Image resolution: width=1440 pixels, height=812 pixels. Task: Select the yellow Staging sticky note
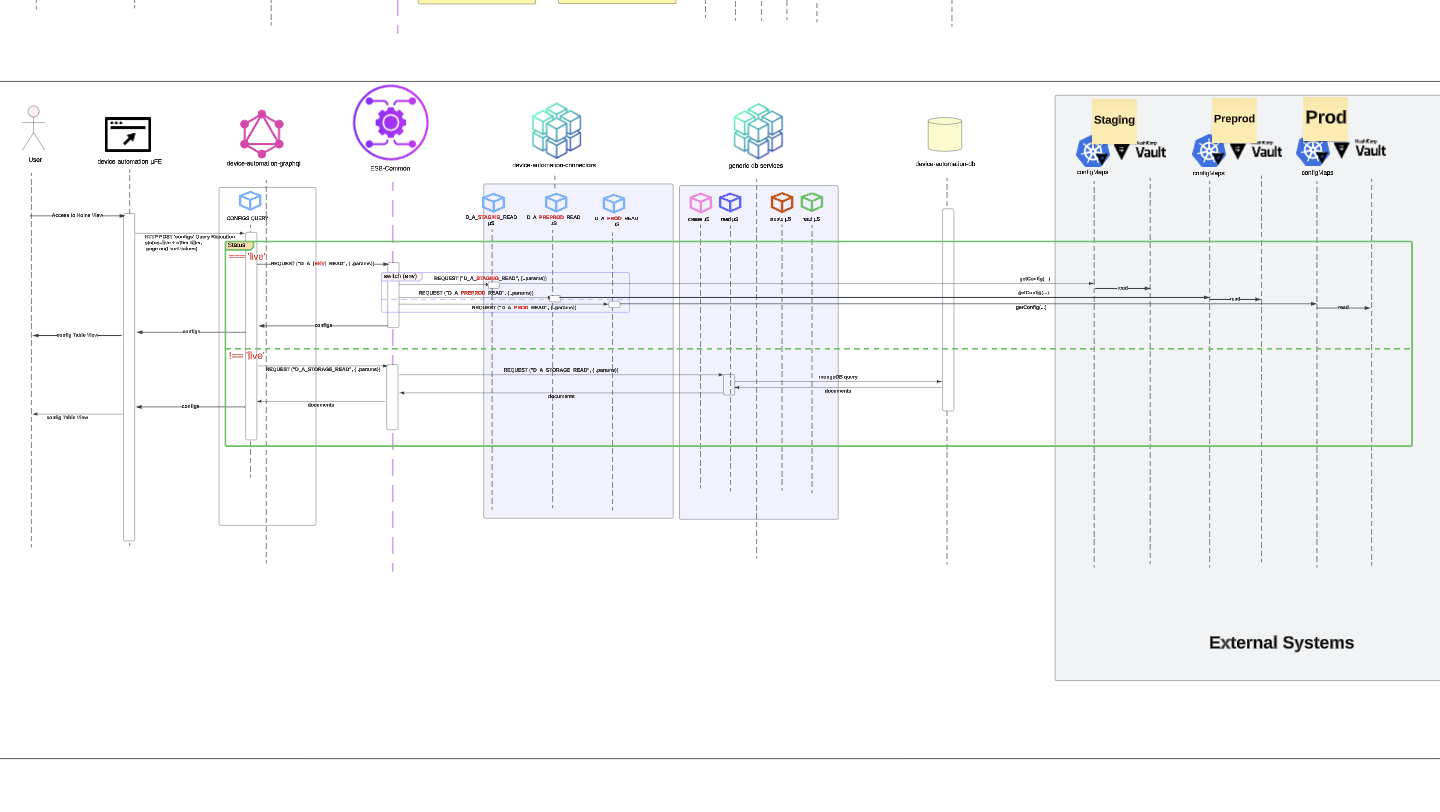1114,120
